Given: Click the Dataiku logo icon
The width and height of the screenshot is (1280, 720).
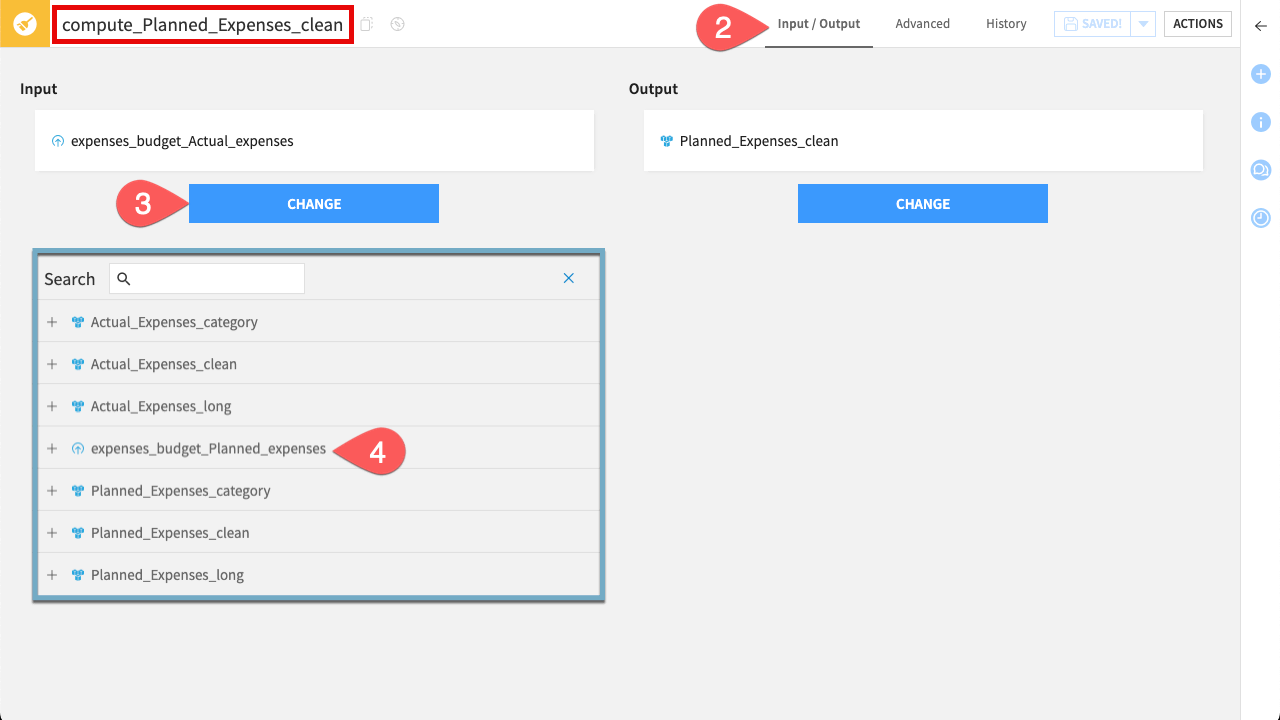Looking at the screenshot, I should (x=24, y=22).
